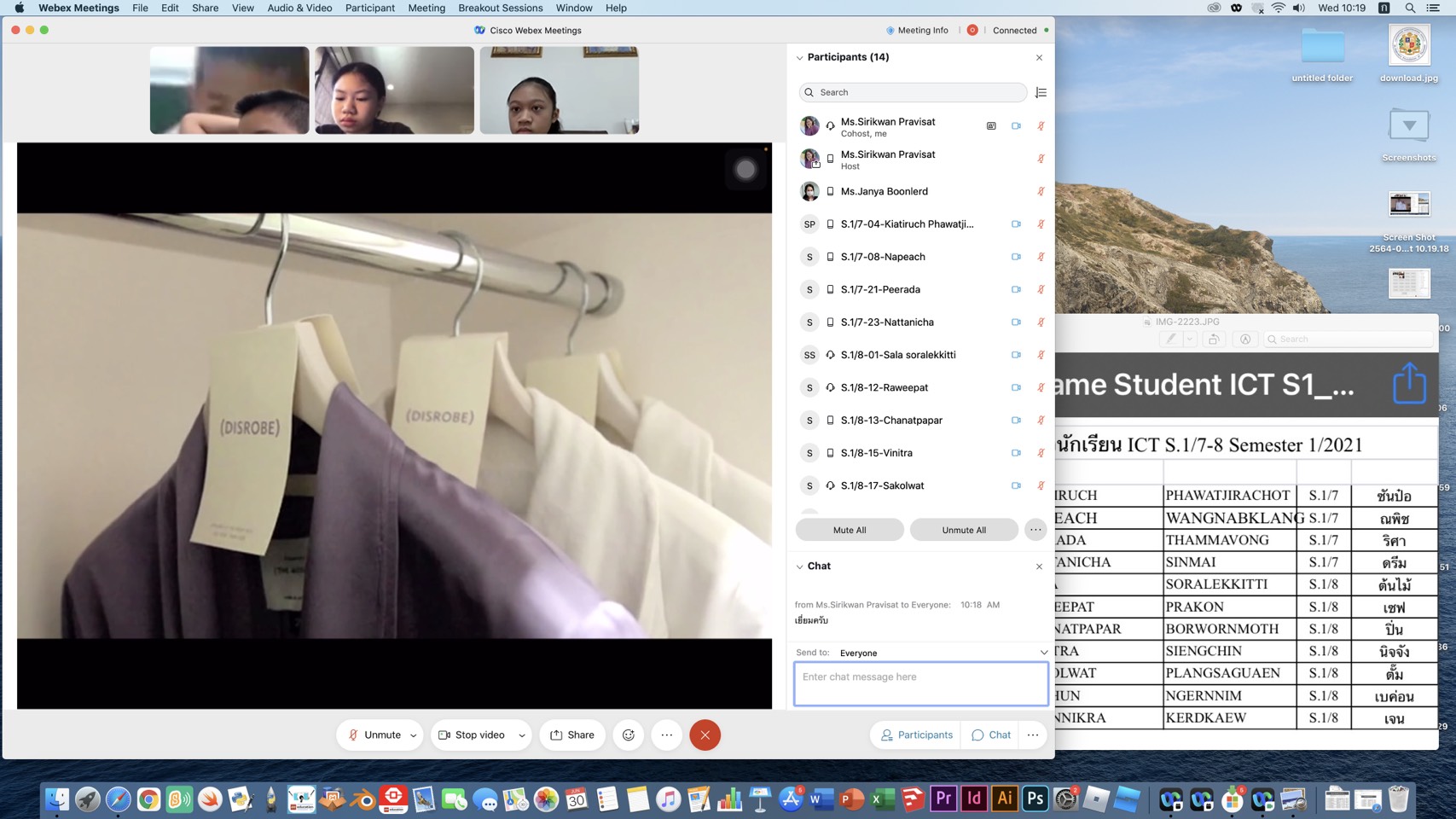Open the Screenshots stack on desktop
Image resolution: width=1456 pixels, height=819 pixels.
[x=1409, y=135]
